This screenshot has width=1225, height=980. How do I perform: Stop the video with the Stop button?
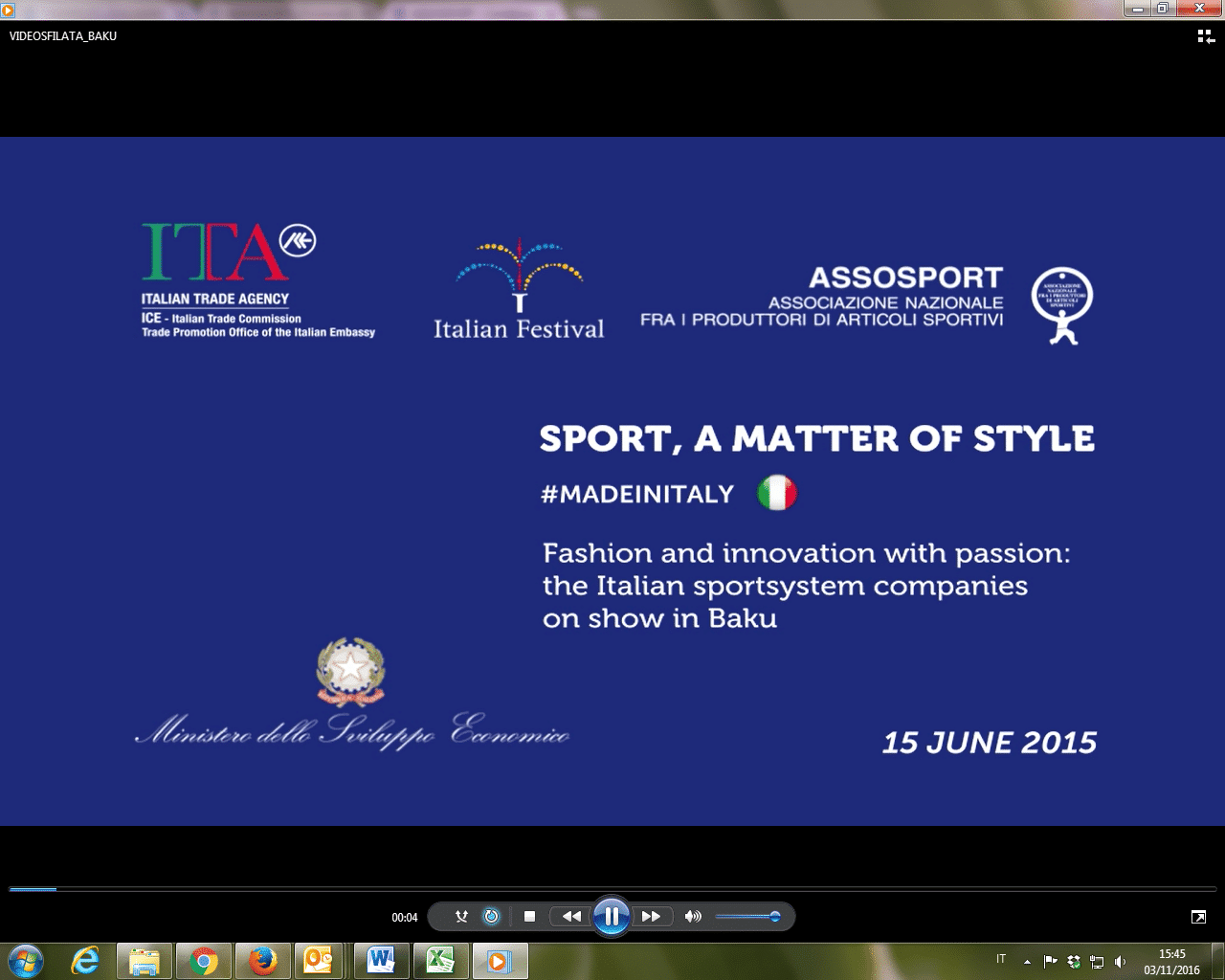pos(529,916)
